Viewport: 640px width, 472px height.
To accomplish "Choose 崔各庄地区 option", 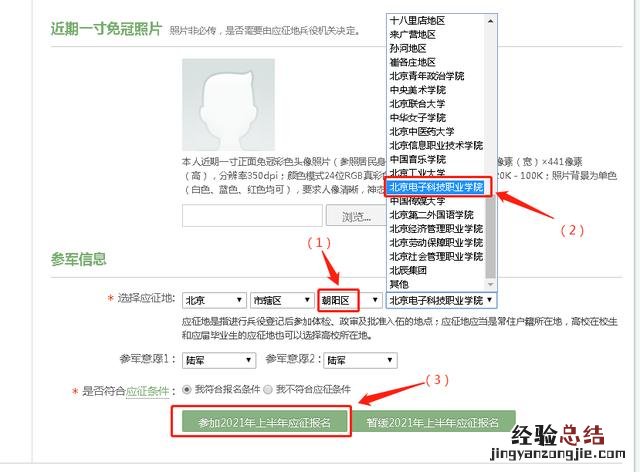I will (436, 62).
